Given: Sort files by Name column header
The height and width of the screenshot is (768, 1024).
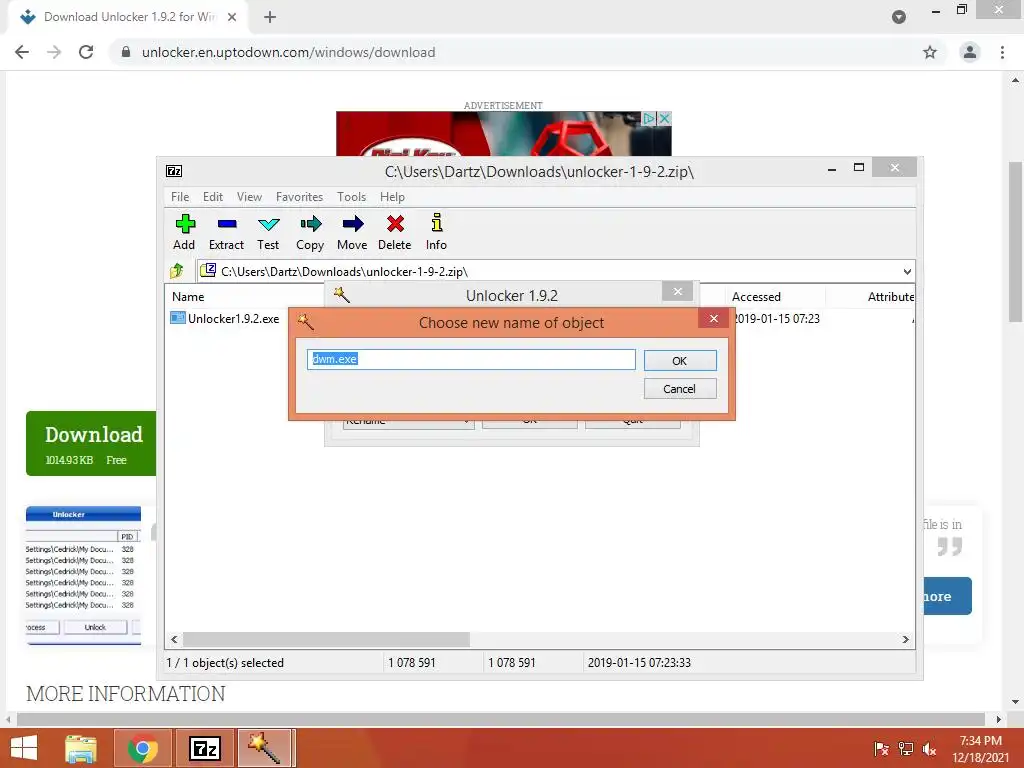Looking at the screenshot, I should pyautogui.click(x=188, y=296).
